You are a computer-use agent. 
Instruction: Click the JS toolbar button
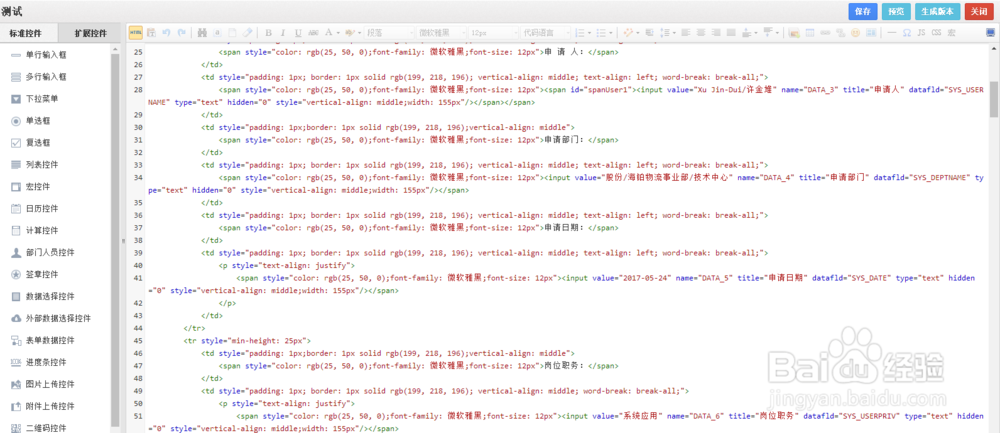click(x=922, y=33)
